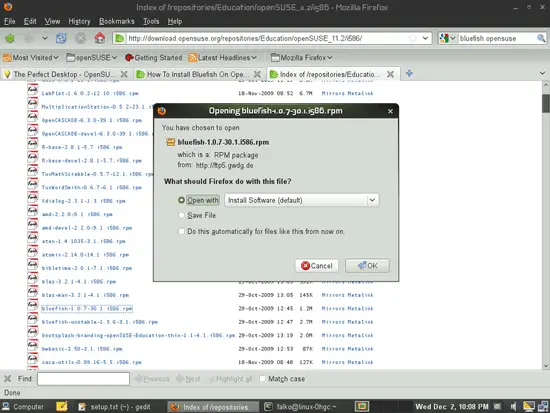Click the Reload page icon
This screenshot has height=413, width=550.
pos(61,38)
